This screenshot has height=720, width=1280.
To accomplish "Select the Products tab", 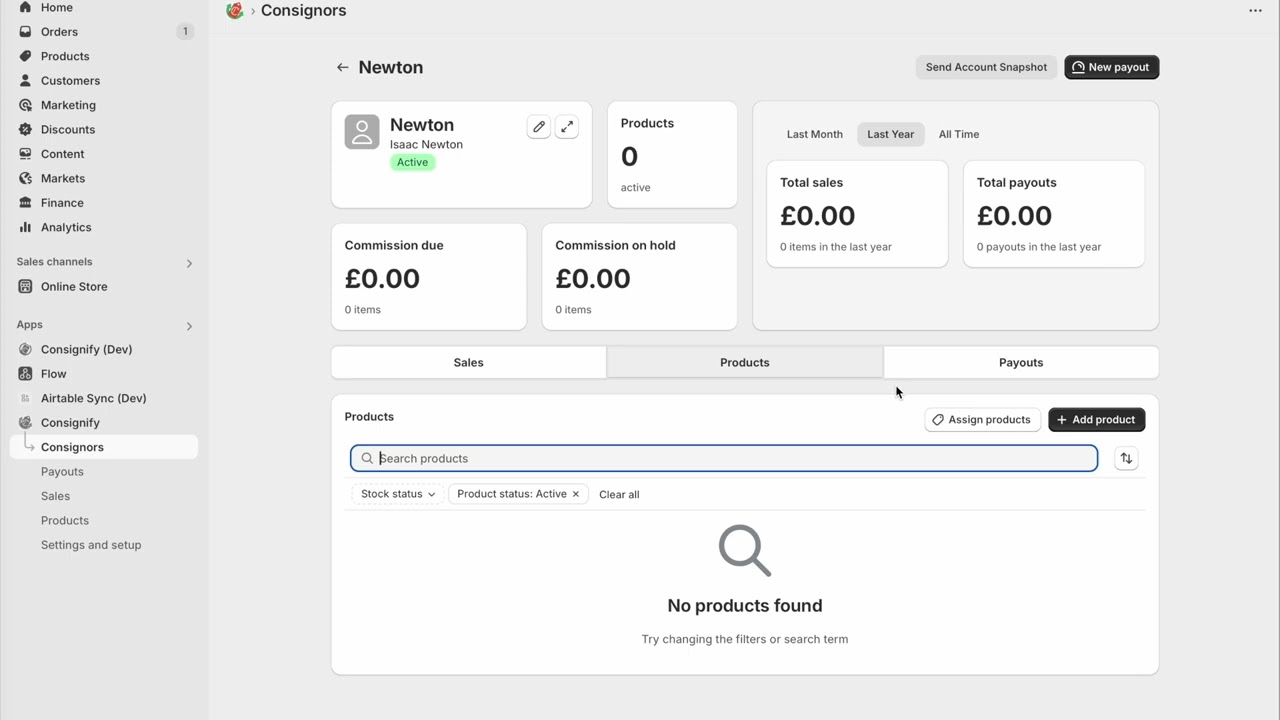I will 745,363.
